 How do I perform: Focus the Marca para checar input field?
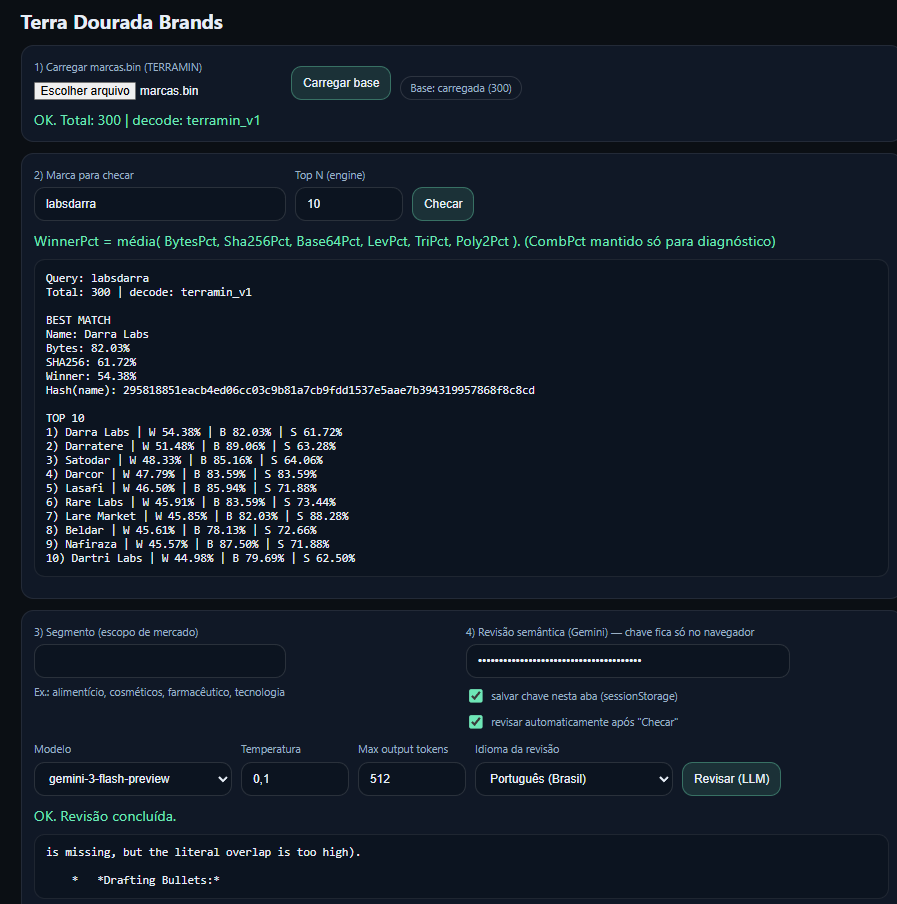[x=160, y=204]
